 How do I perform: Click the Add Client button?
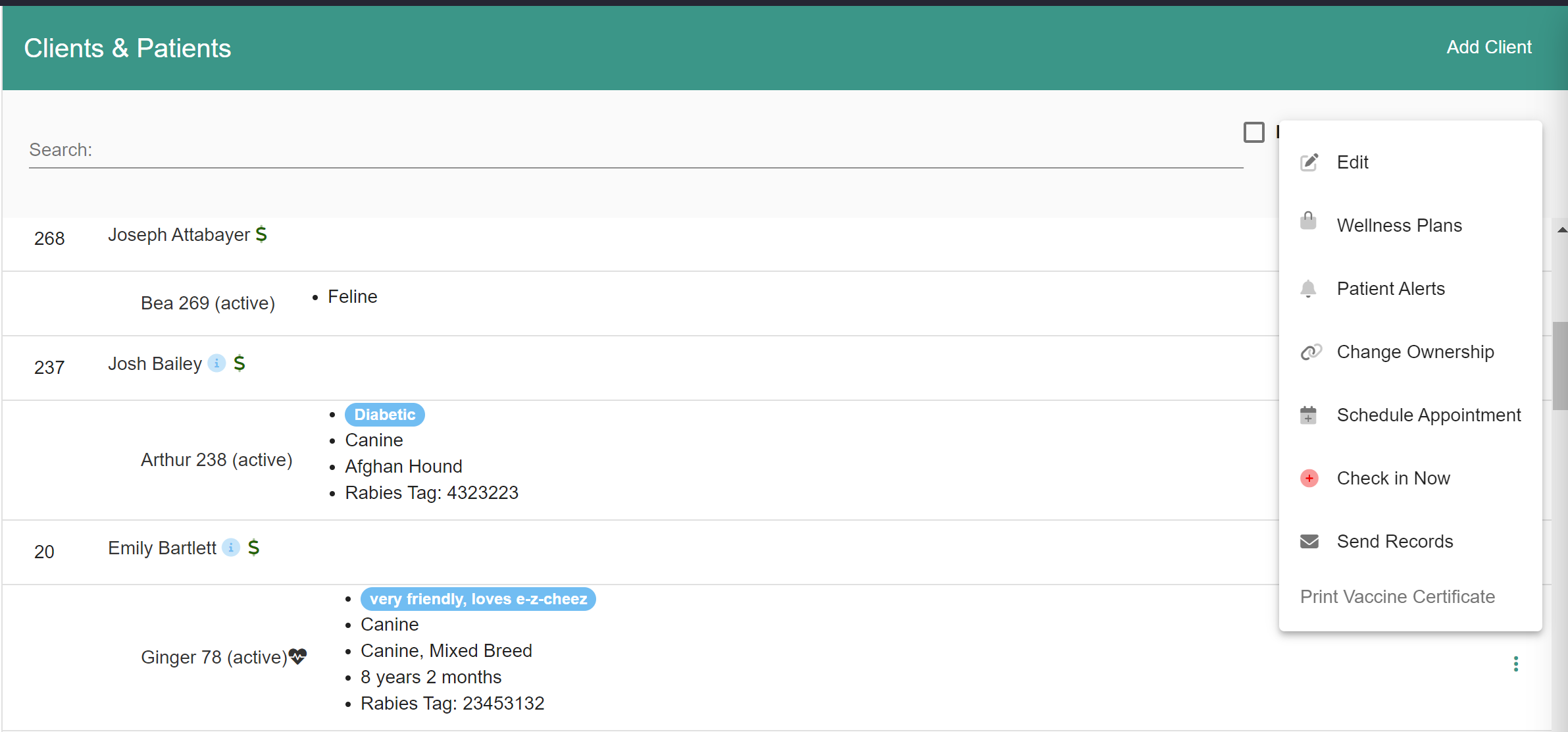(1488, 47)
